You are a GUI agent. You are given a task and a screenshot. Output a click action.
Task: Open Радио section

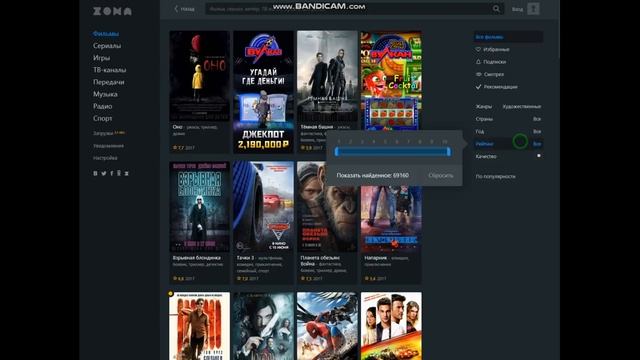click(x=102, y=106)
